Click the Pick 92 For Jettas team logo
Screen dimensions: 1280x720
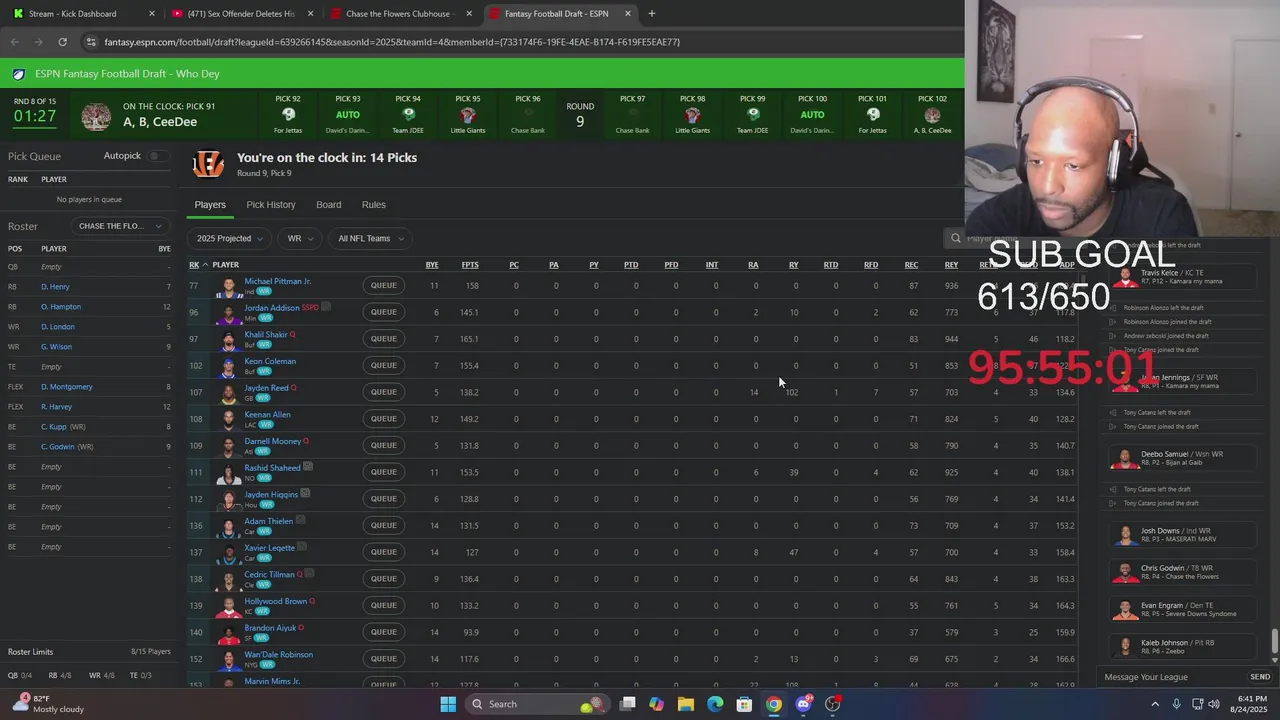[288, 115]
